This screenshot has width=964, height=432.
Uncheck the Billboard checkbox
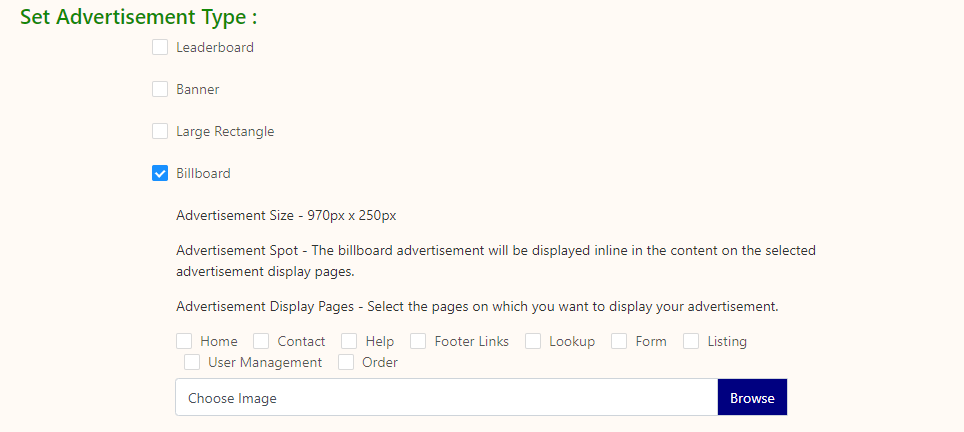click(x=160, y=173)
